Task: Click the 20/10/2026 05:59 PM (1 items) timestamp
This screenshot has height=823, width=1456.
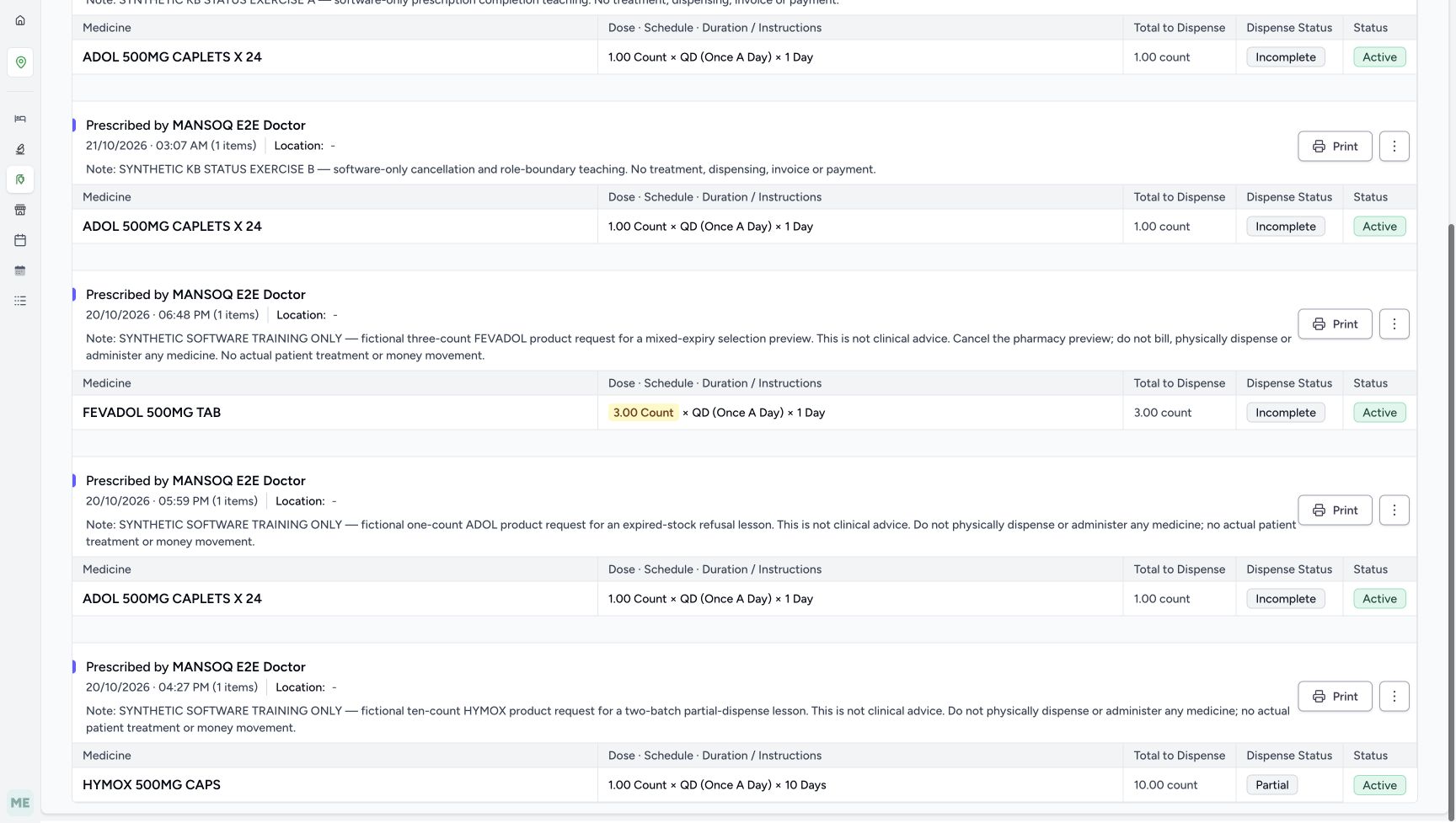Action: point(172,501)
